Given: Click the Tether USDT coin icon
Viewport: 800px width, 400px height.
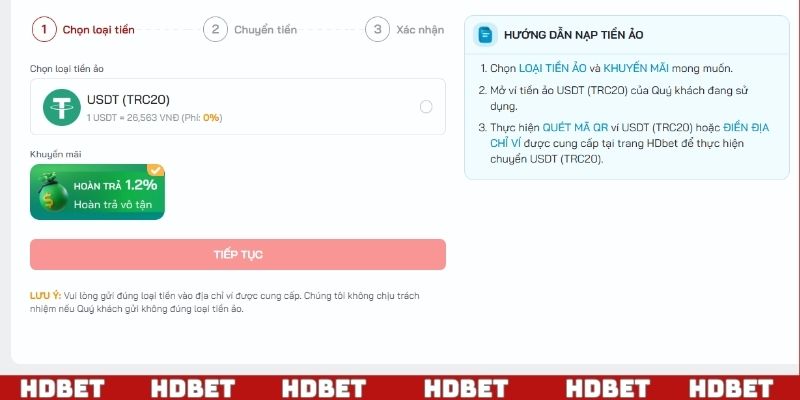Looking at the screenshot, I should click(62, 107).
